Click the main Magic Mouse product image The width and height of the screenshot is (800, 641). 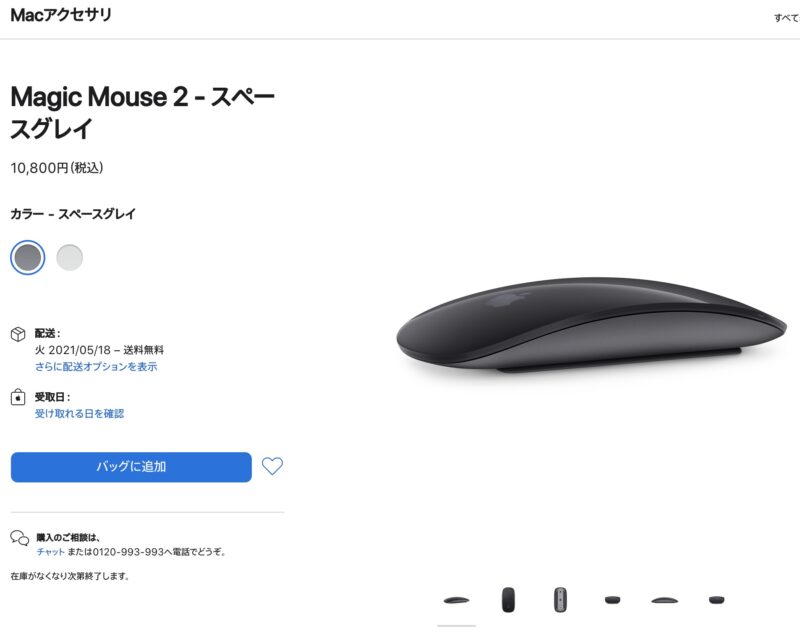[591, 325]
